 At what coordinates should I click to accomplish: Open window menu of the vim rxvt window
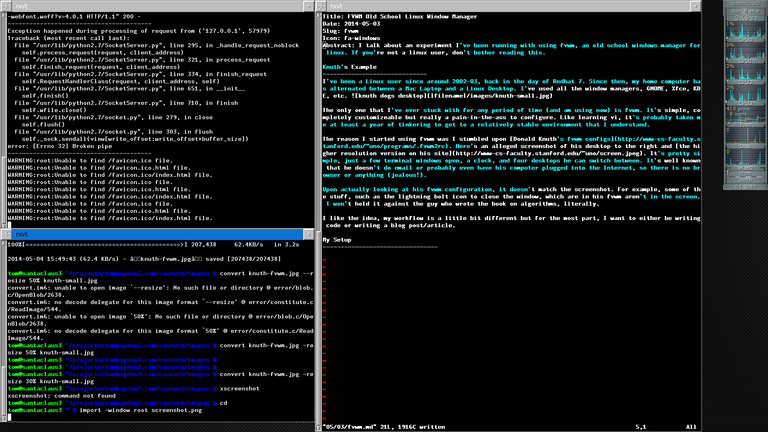[x=321, y=6]
